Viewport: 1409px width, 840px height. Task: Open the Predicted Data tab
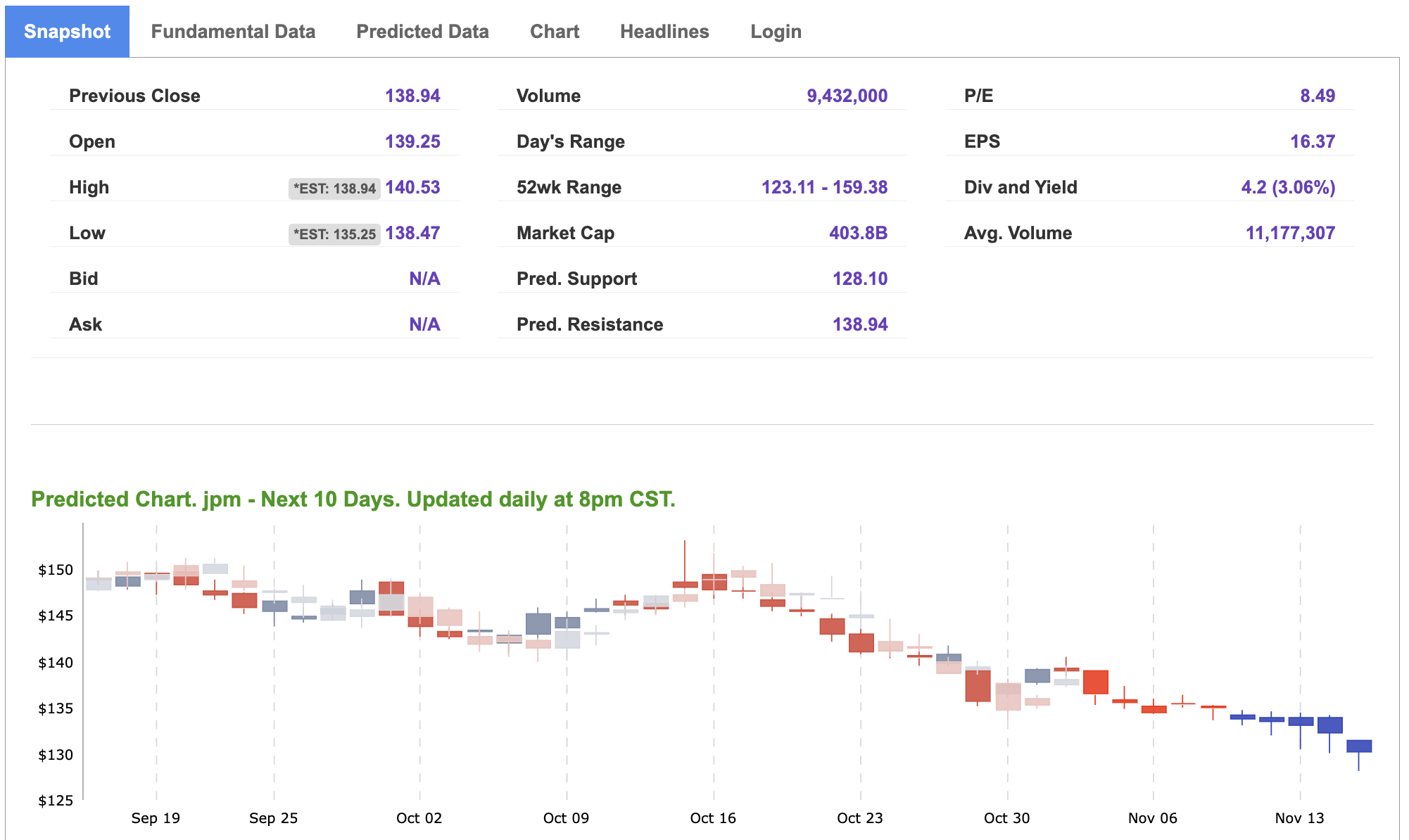pyautogui.click(x=422, y=31)
